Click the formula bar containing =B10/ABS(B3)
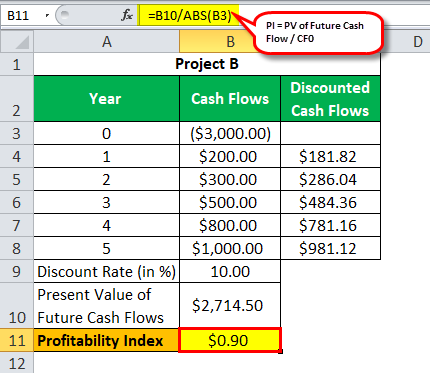430x373 pixels. (x=189, y=15)
